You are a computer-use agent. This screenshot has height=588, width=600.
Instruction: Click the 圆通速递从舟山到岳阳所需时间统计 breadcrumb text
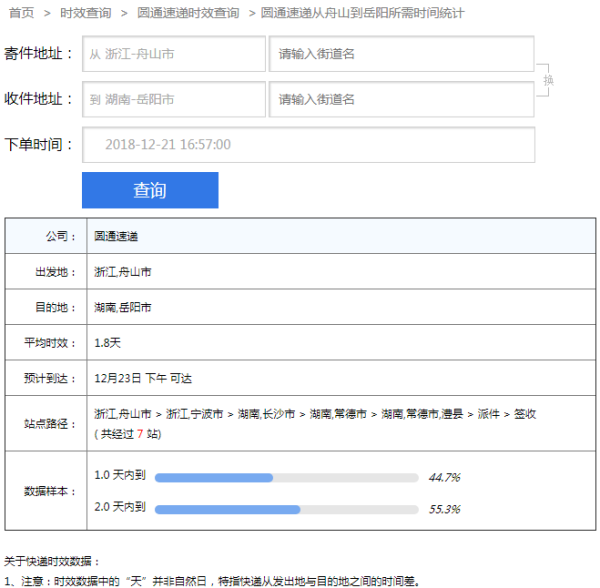362,13
